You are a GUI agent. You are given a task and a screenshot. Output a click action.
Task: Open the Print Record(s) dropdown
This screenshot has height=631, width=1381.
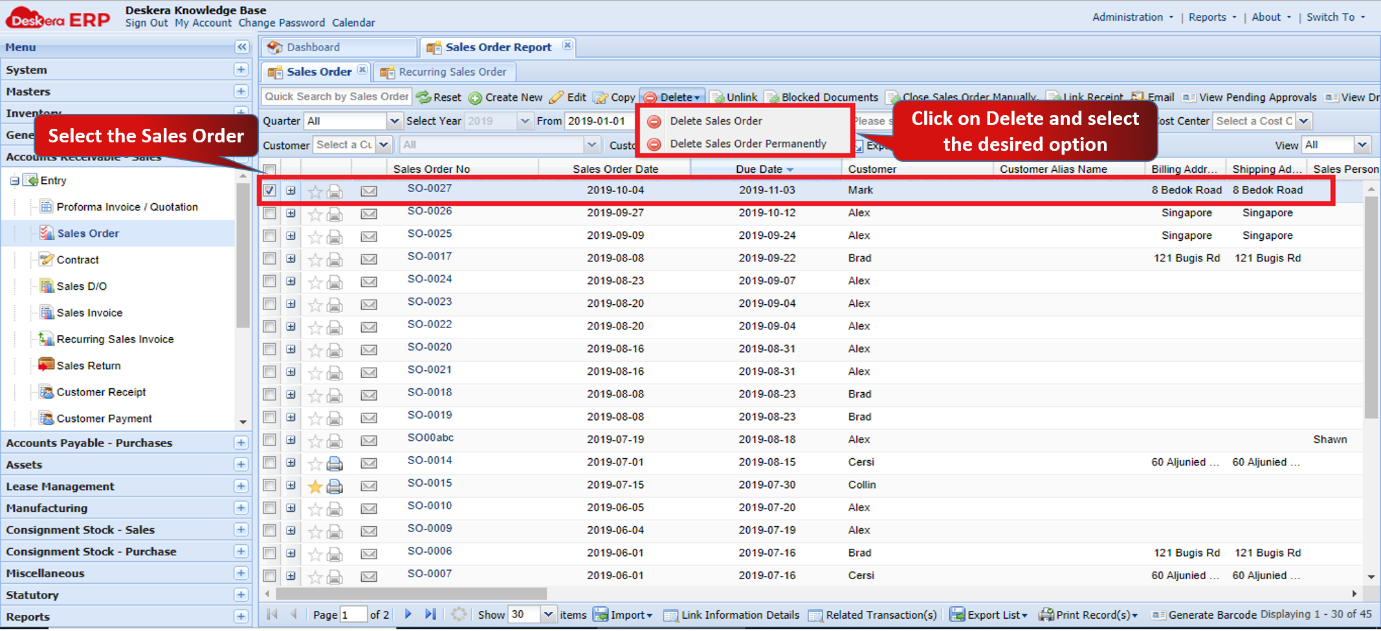point(1089,615)
